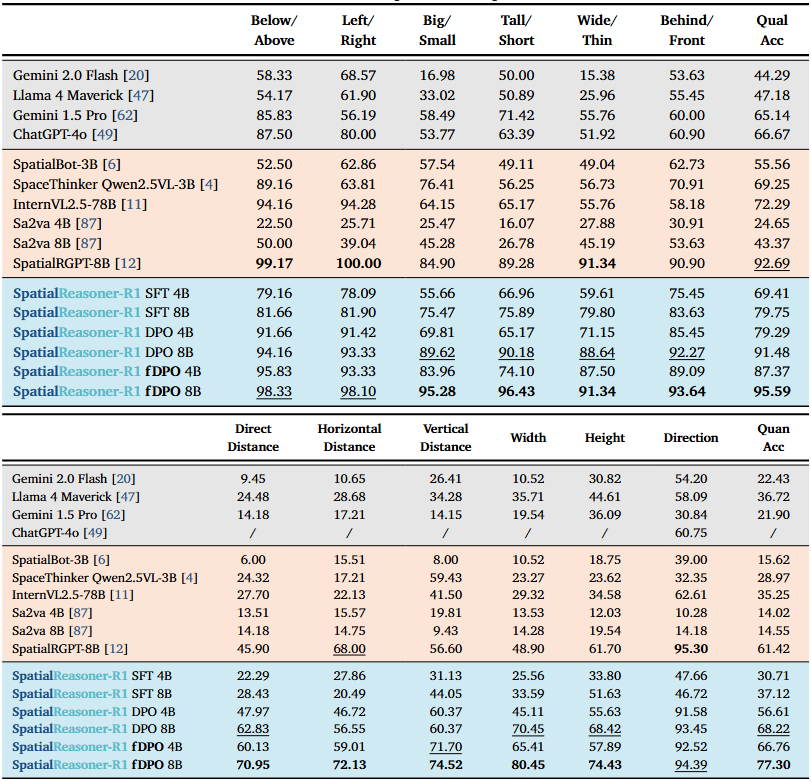The image size is (811, 781).
Task: Click the value "80.00" in Left/Right
Action: 358,134
